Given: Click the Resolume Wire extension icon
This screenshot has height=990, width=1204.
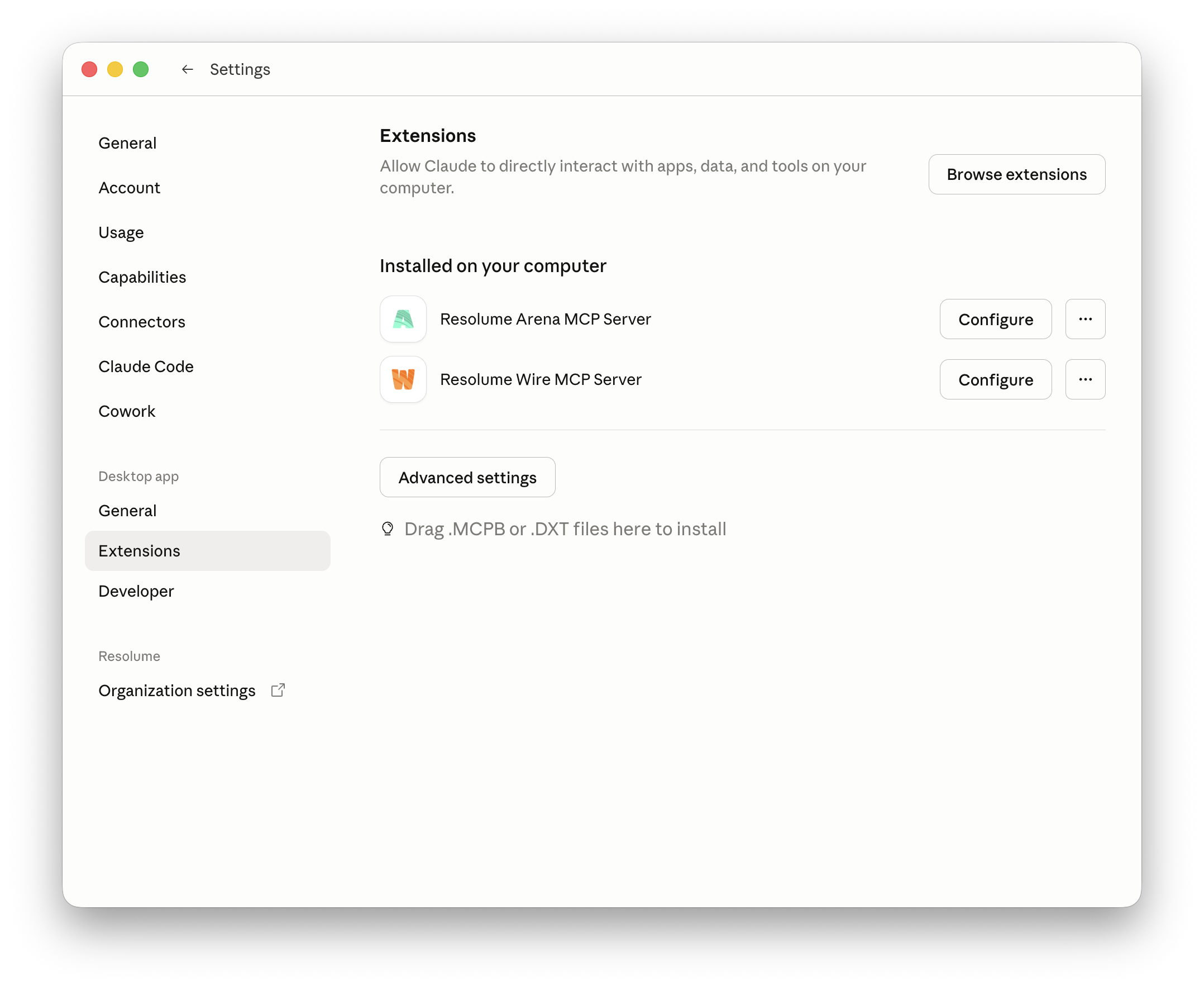Looking at the screenshot, I should click(403, 380).
